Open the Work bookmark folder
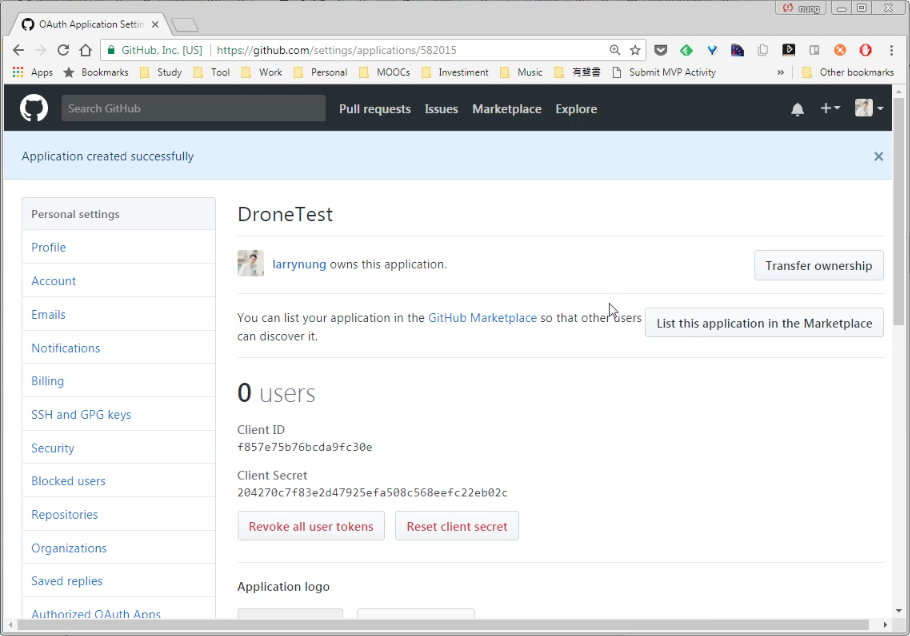910x636 pixels. click(262, 72)
